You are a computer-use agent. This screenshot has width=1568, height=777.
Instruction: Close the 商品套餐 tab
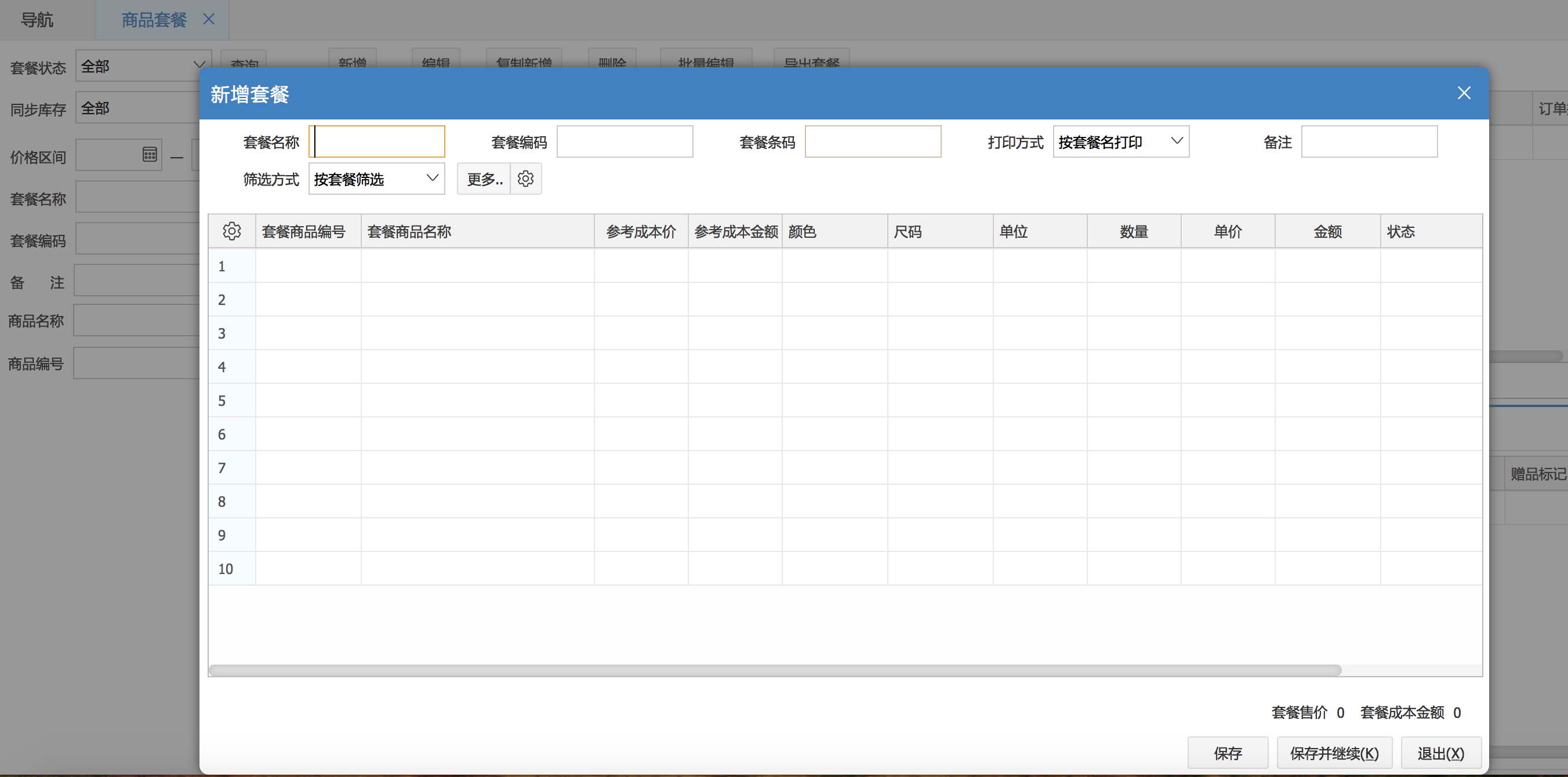point(209,20)
